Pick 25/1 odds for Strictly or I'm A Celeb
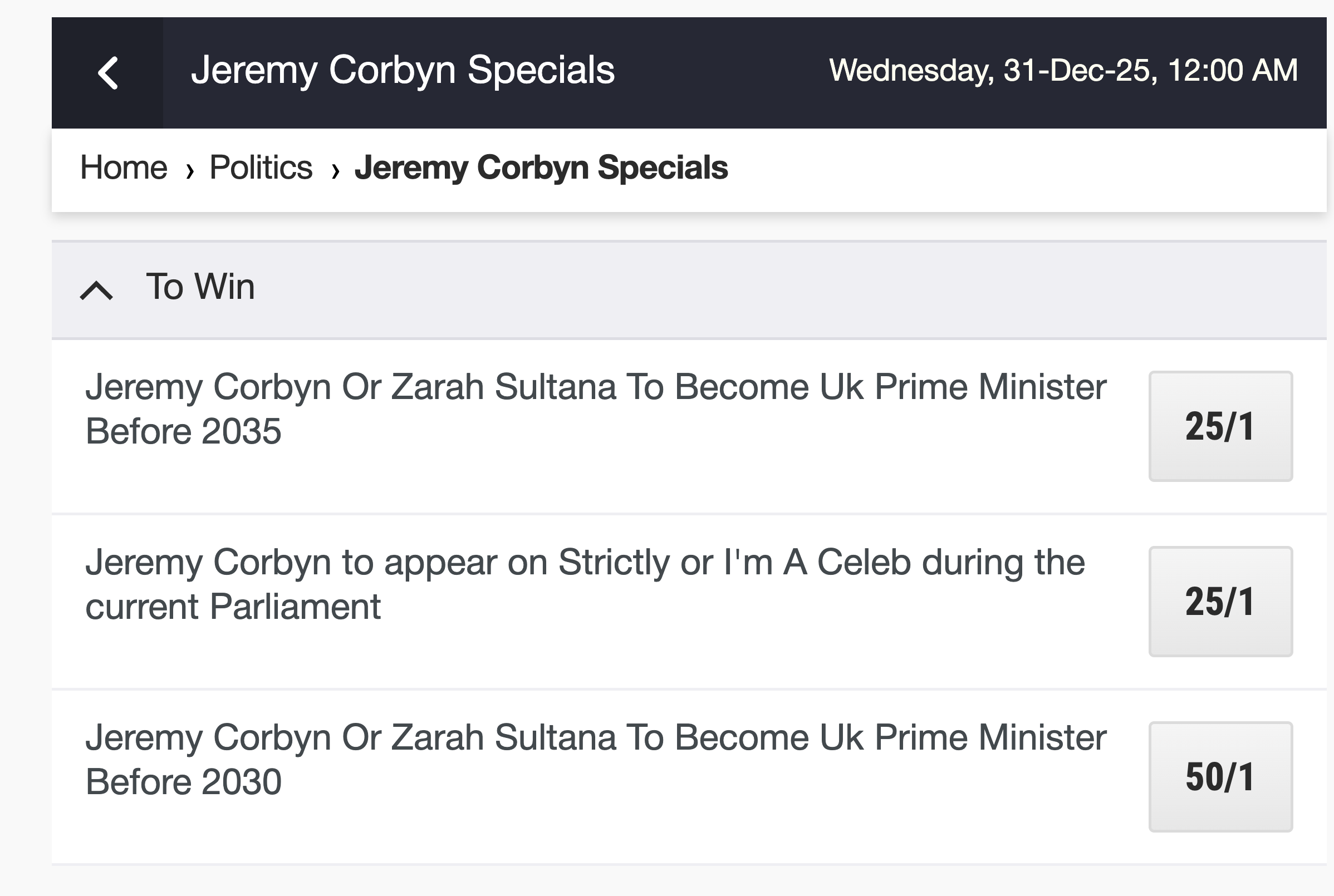Viewport: 1334px width, 896px height. pos(1220,601)
